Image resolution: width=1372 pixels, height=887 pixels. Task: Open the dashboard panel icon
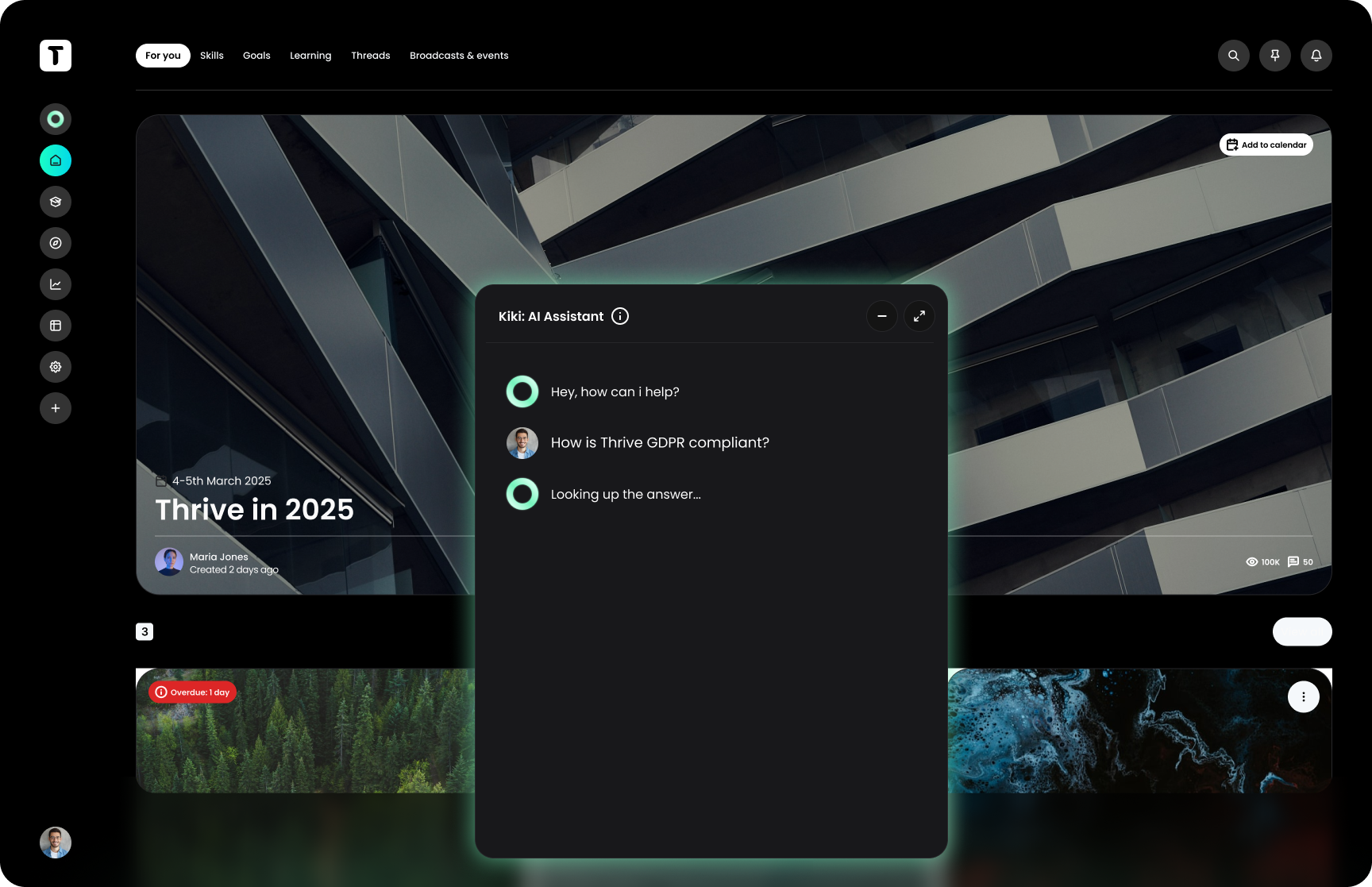coord(56,326)
